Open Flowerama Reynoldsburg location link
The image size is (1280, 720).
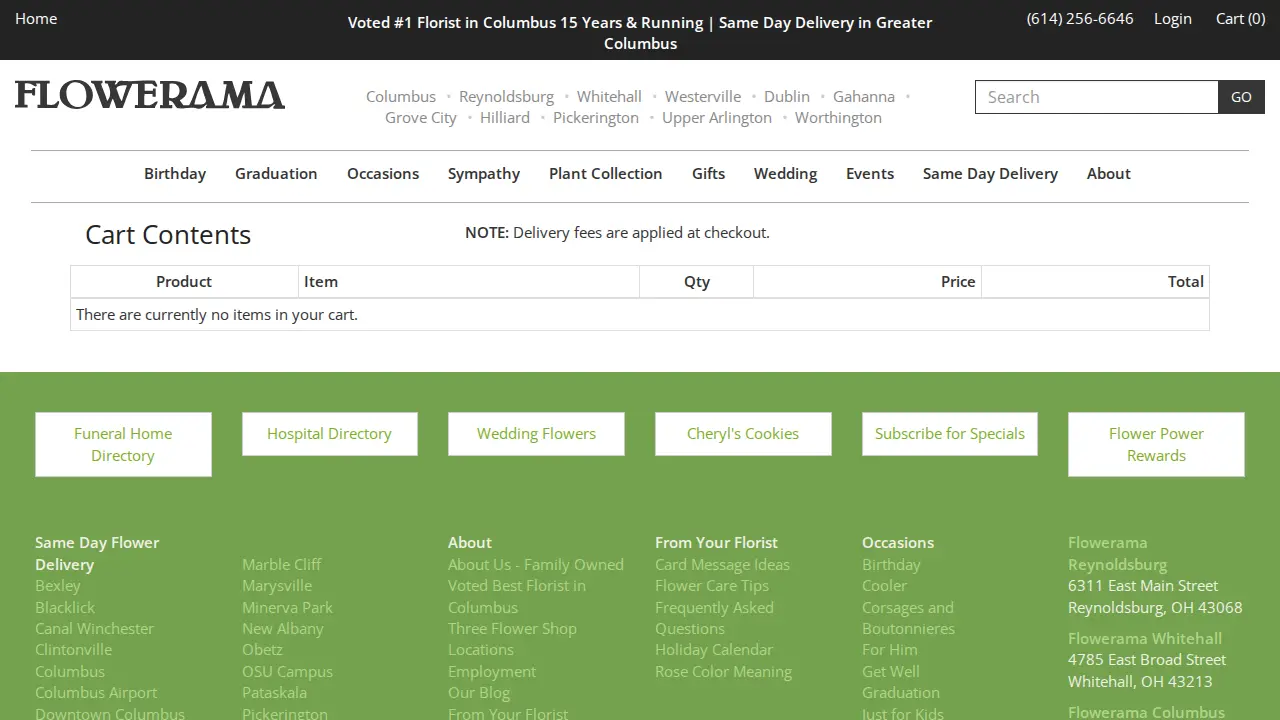pos(1117,554)
